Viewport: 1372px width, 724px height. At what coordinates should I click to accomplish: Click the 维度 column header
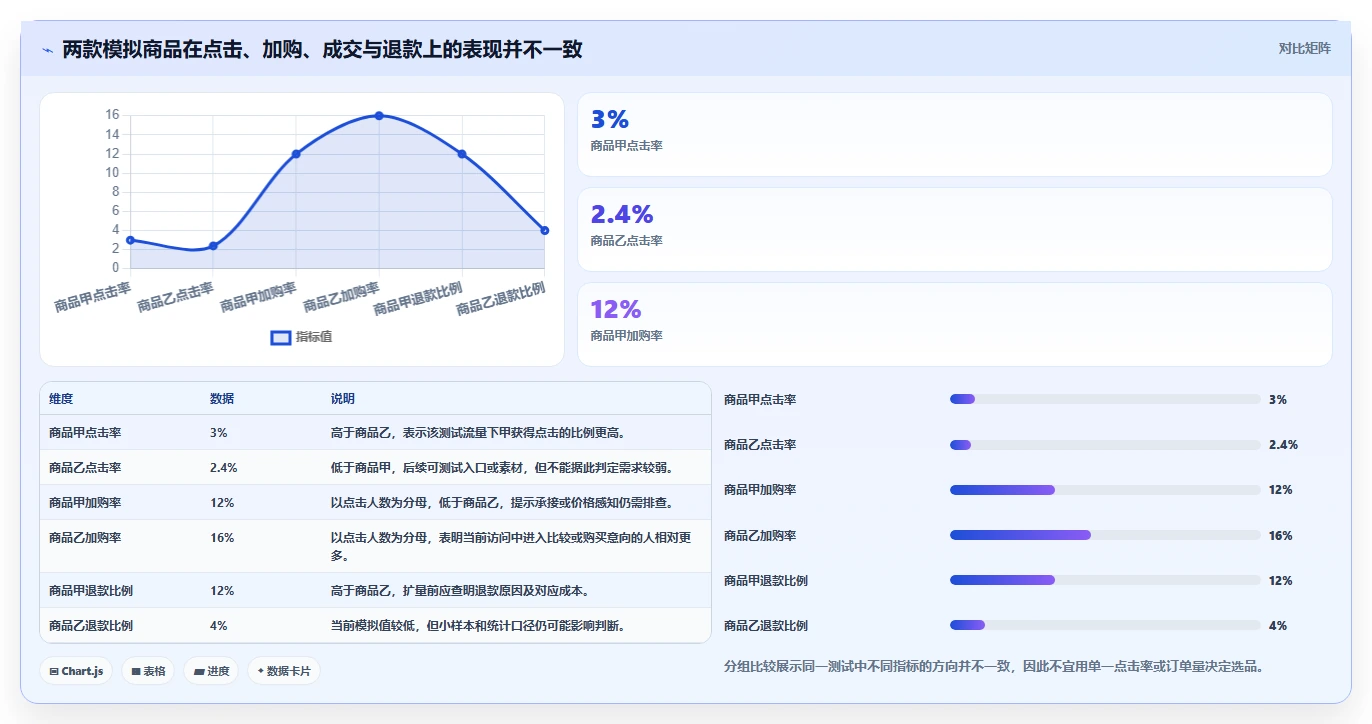tap(61, 398)
